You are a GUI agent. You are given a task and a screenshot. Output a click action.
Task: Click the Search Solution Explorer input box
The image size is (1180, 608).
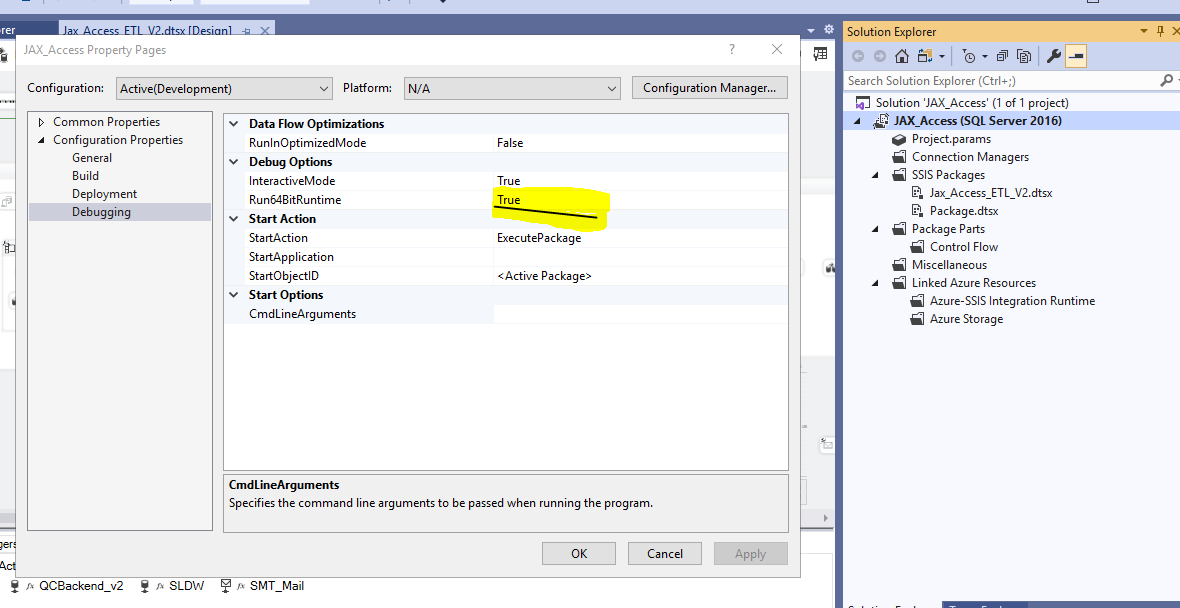coord(1001,81)
